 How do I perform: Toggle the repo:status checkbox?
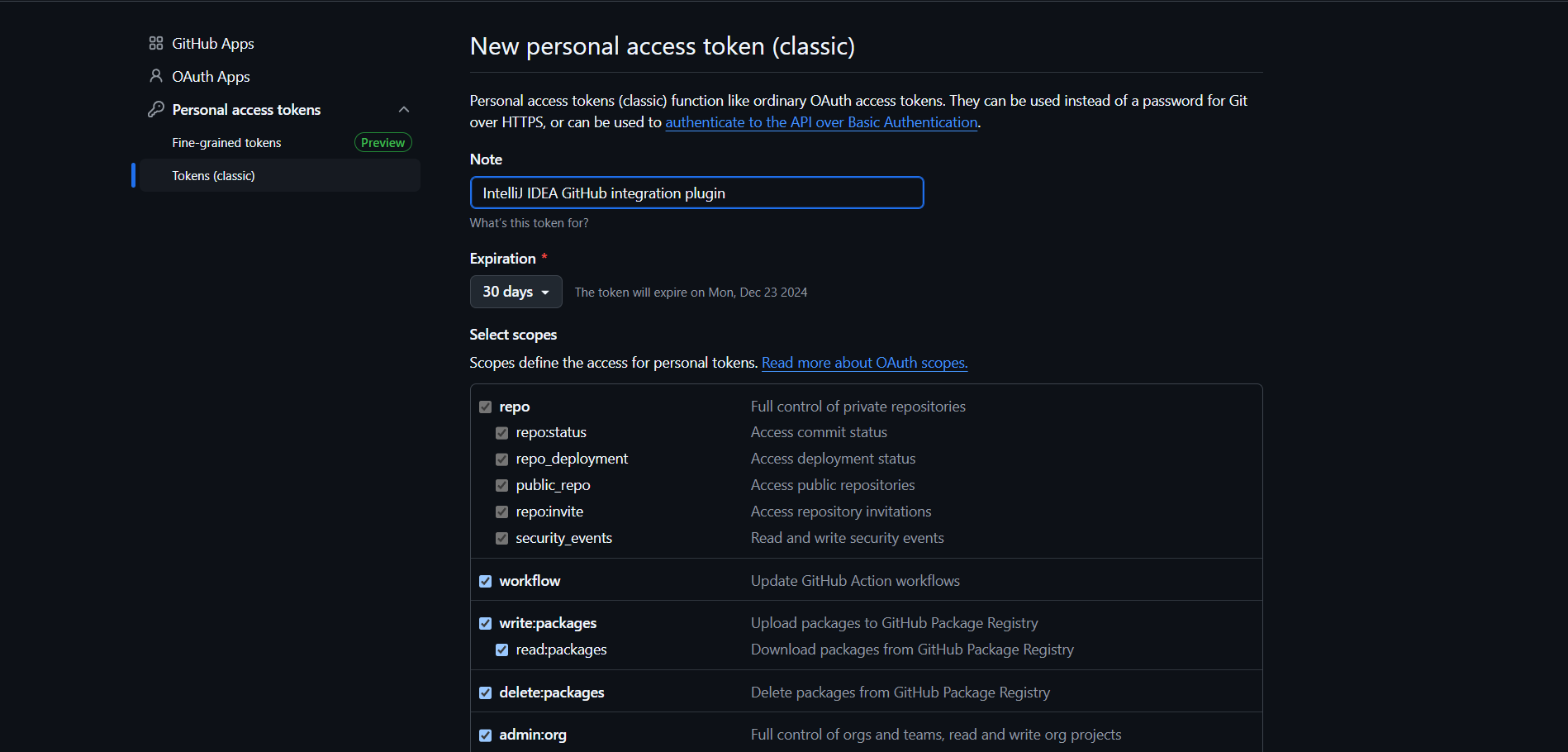(501, 433)
